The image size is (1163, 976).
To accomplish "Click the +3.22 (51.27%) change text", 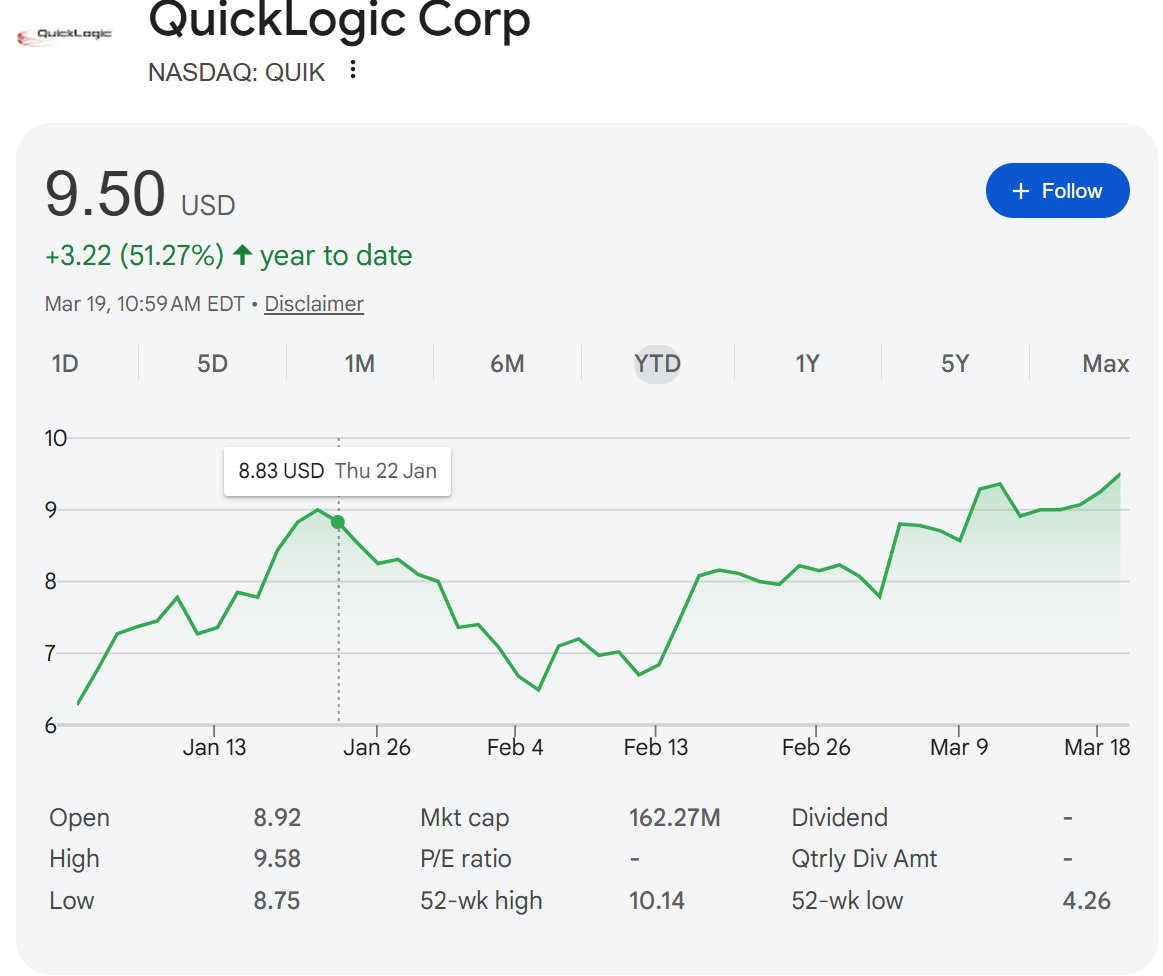I will point(134,255).
